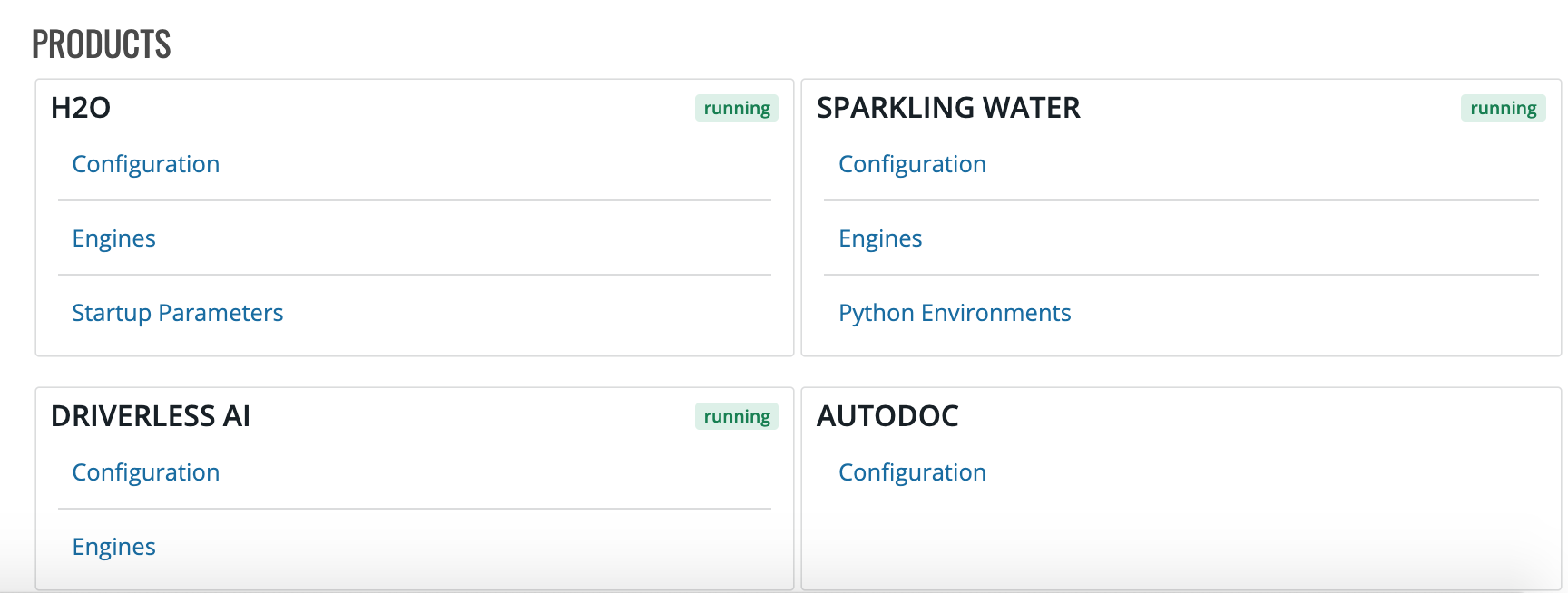Open H2O Startup Parameters link
The image size is (1568, 593).
point(178,313)
